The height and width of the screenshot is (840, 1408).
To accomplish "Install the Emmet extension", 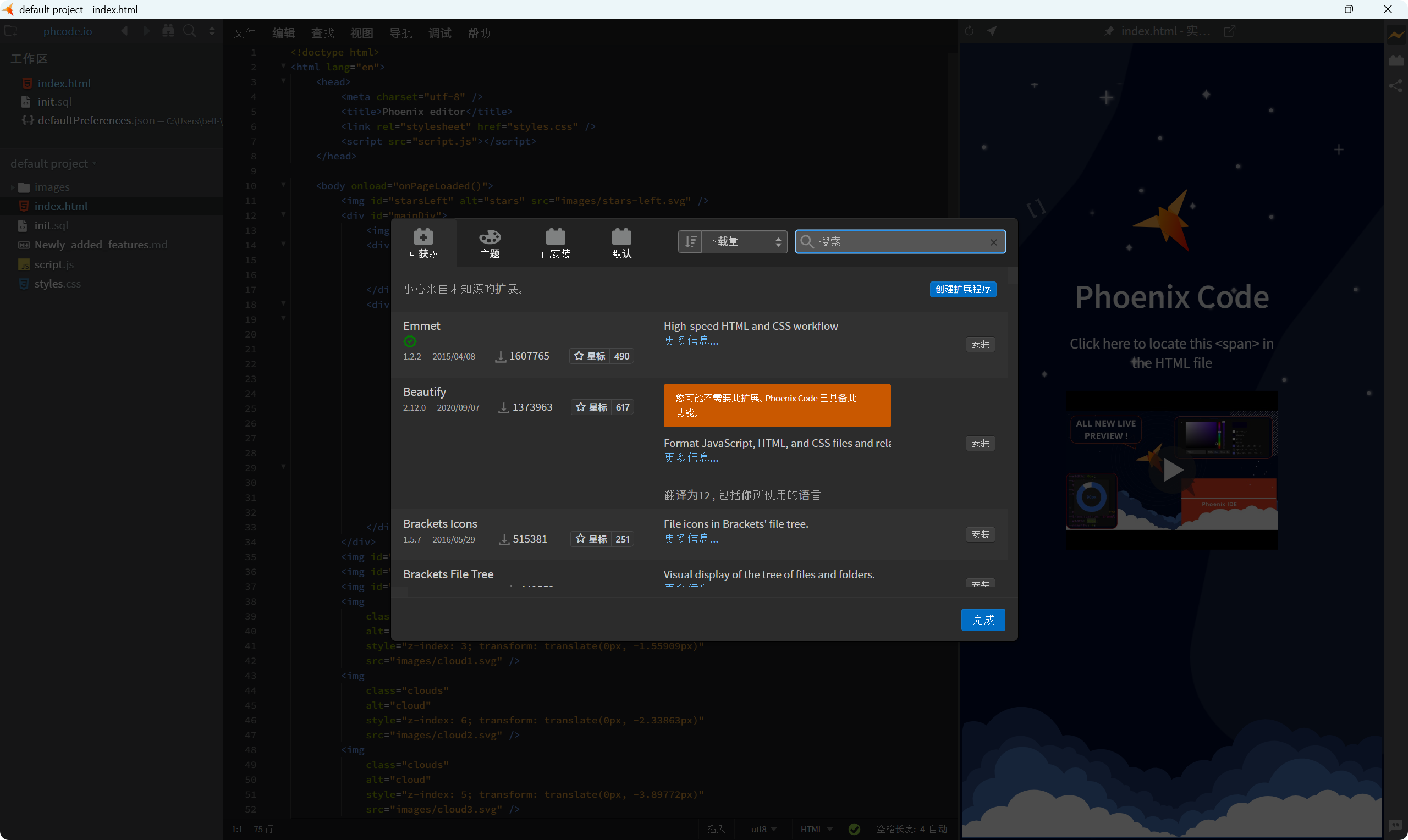I will (x=980, y=344).
